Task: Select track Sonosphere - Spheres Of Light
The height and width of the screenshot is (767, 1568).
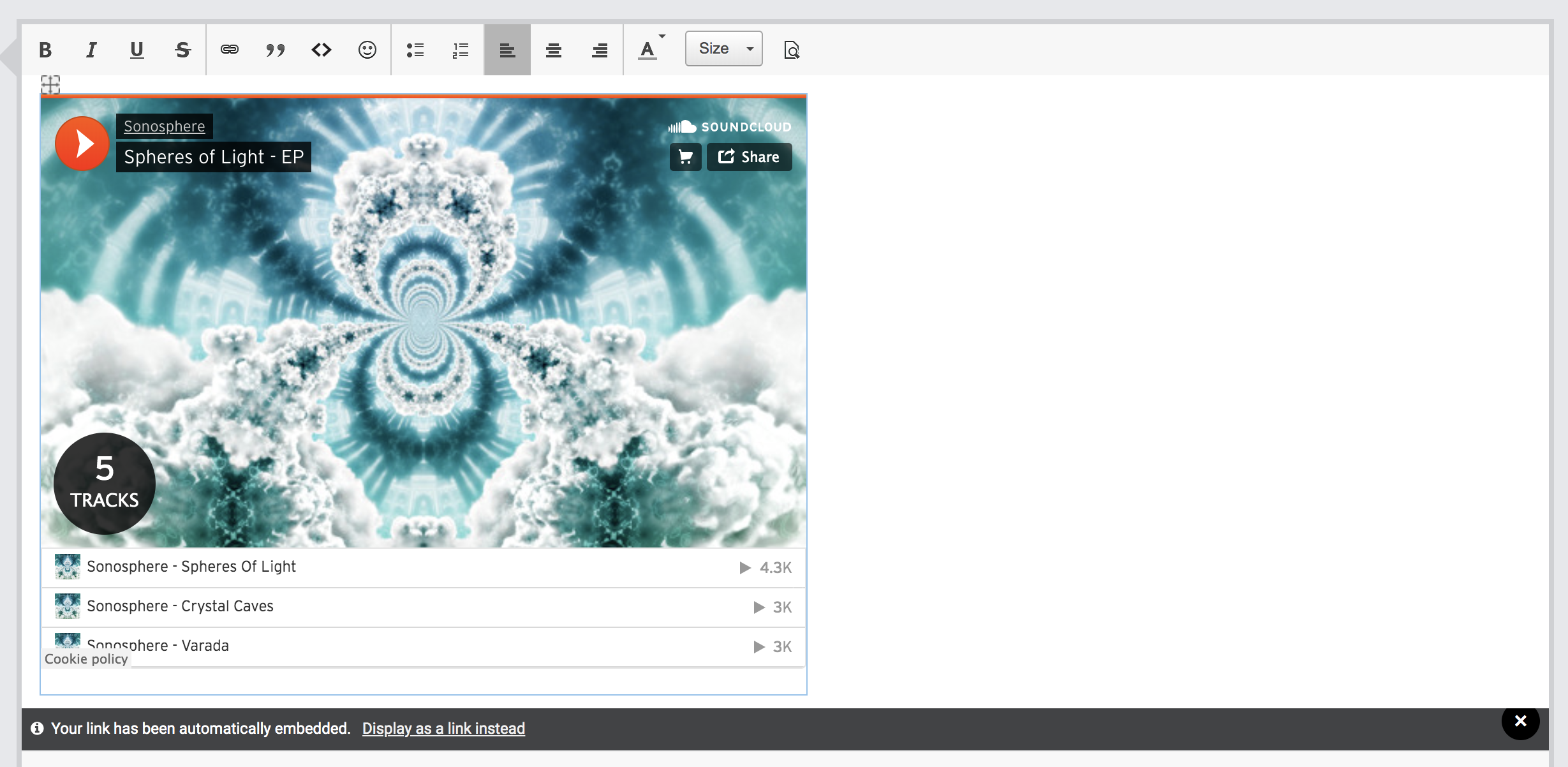Action: click(x=424, y=567)
